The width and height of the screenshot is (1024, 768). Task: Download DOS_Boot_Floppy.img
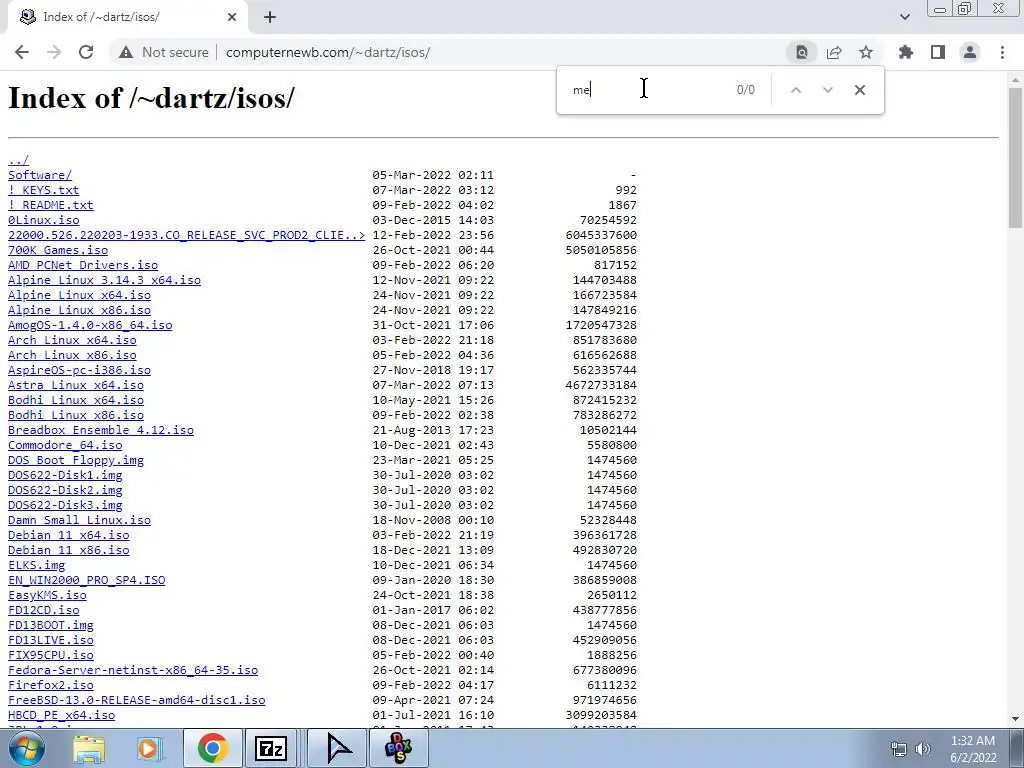pos(76,460)
